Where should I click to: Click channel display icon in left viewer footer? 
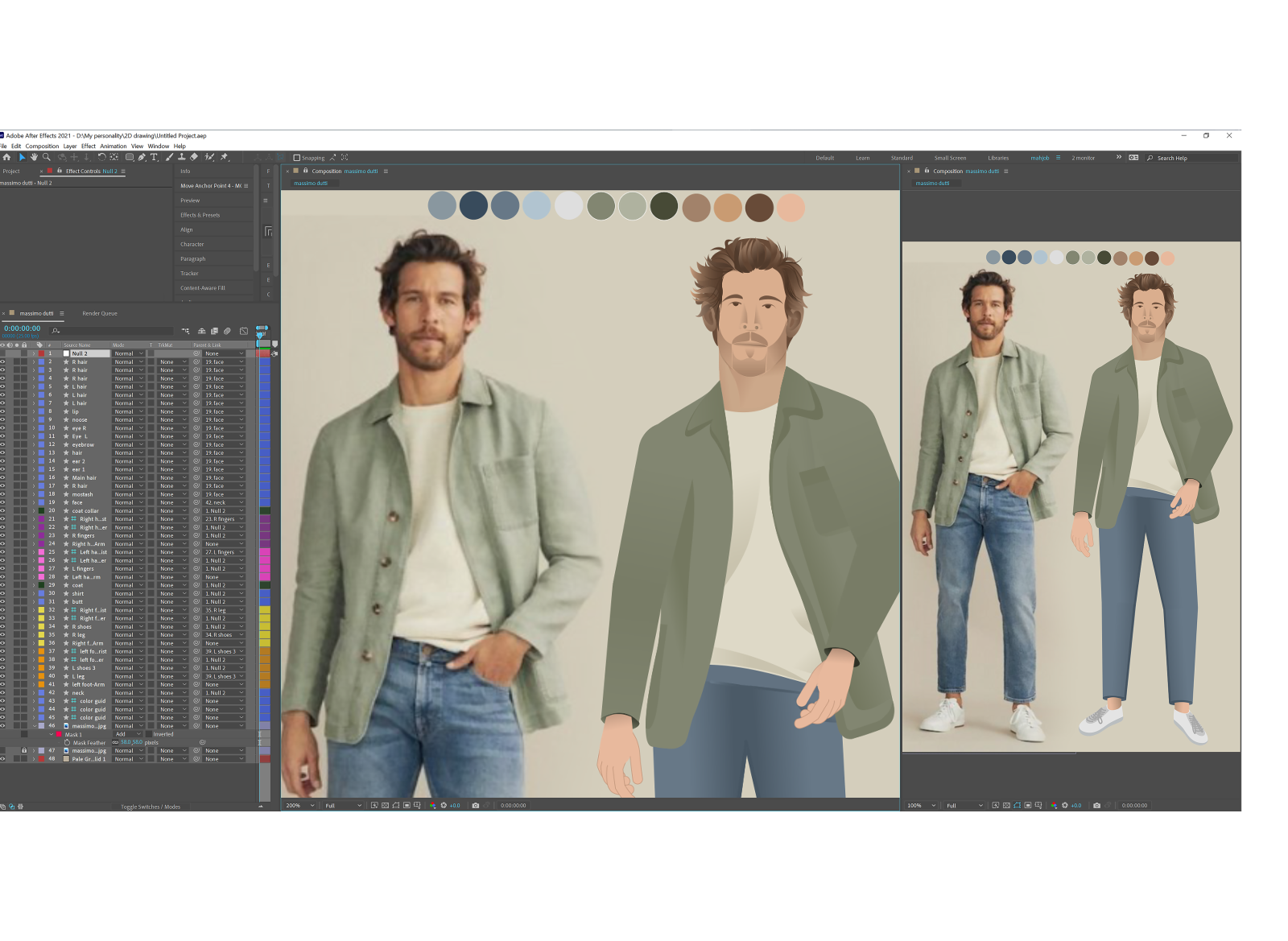coord(433,805)
